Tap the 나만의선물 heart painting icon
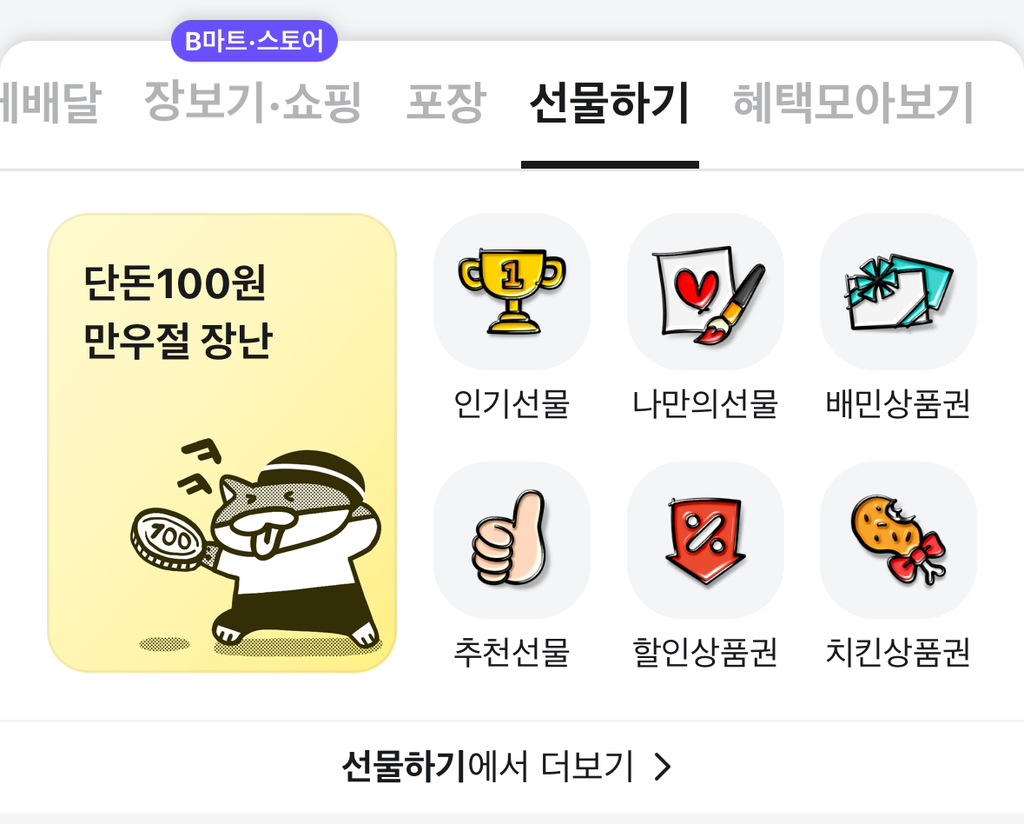Screen dimensions: 1024x824 click(705, 291)
